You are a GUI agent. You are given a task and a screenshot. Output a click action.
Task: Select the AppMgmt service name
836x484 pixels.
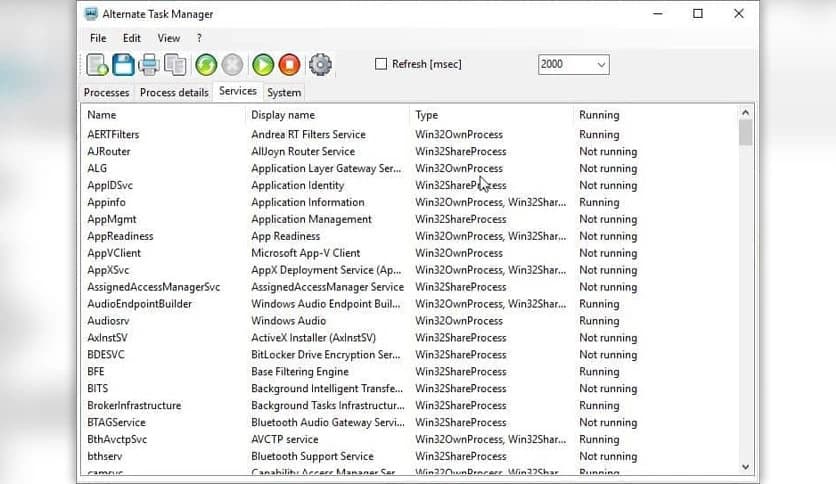point(111,219)
